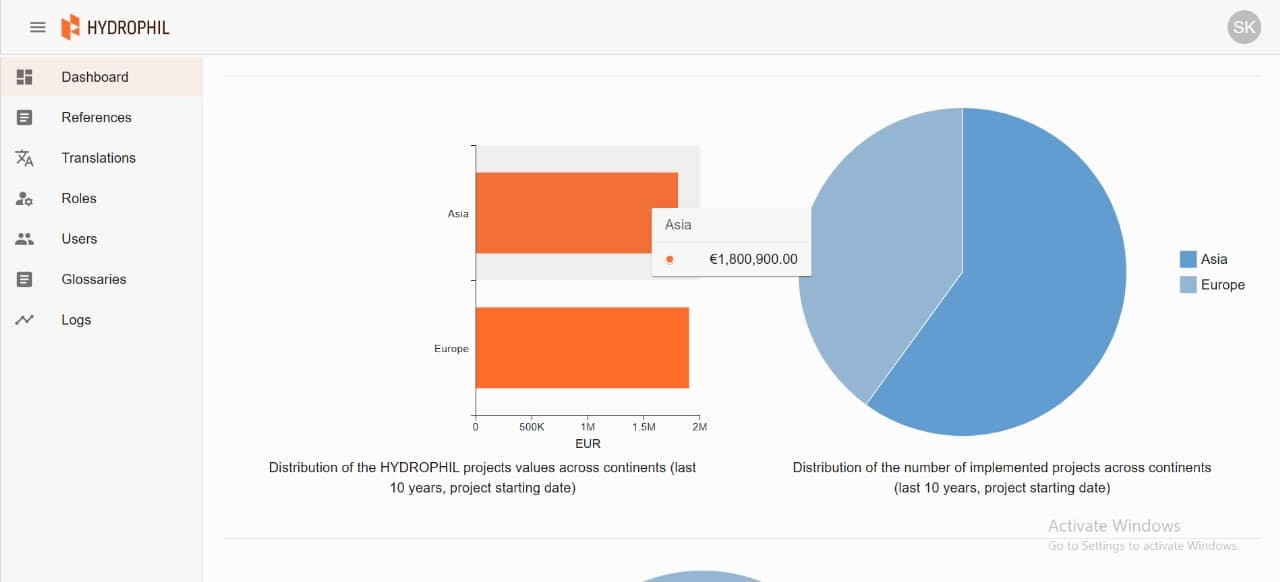Screen dimensions: 1280x582
Task: Select Roles in the sidebar
Action: point(101,198)
